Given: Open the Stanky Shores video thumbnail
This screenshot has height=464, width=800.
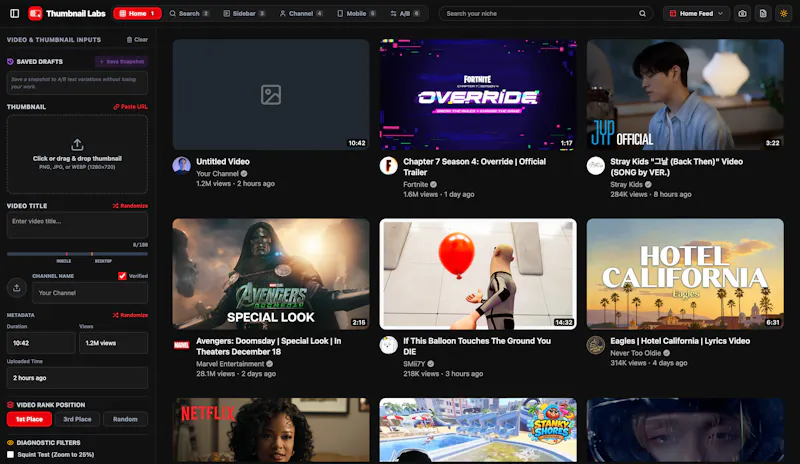Looking at the screenshot, I should (x=478, y=430).
